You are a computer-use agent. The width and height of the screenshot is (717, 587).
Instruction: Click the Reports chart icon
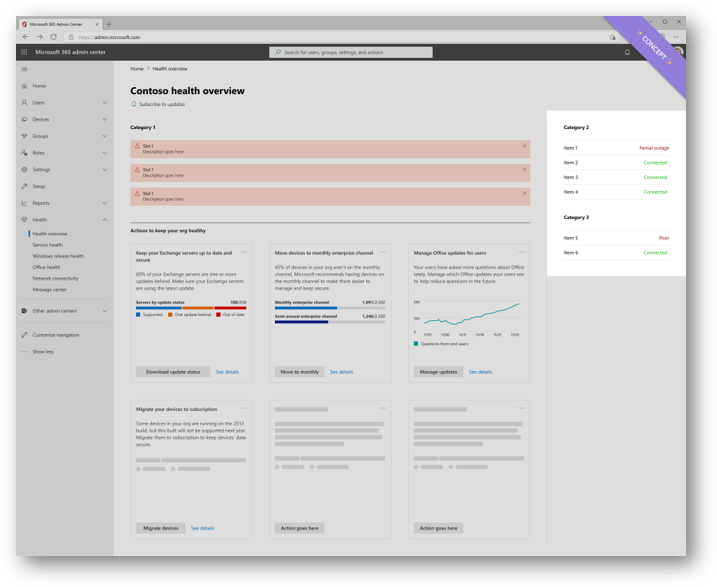(24, 203)
